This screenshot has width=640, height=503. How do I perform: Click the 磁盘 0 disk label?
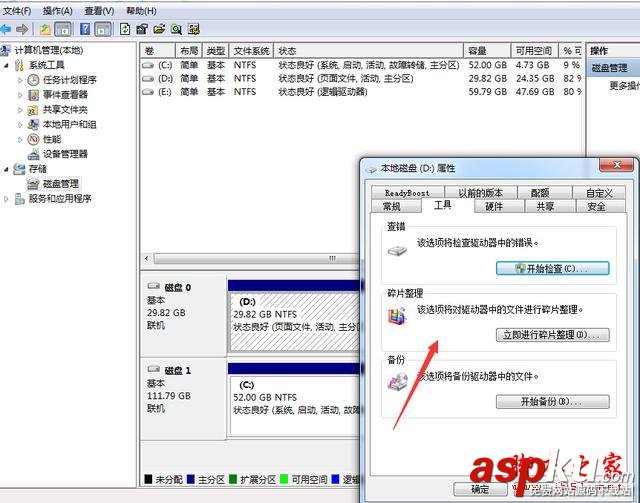178,287
